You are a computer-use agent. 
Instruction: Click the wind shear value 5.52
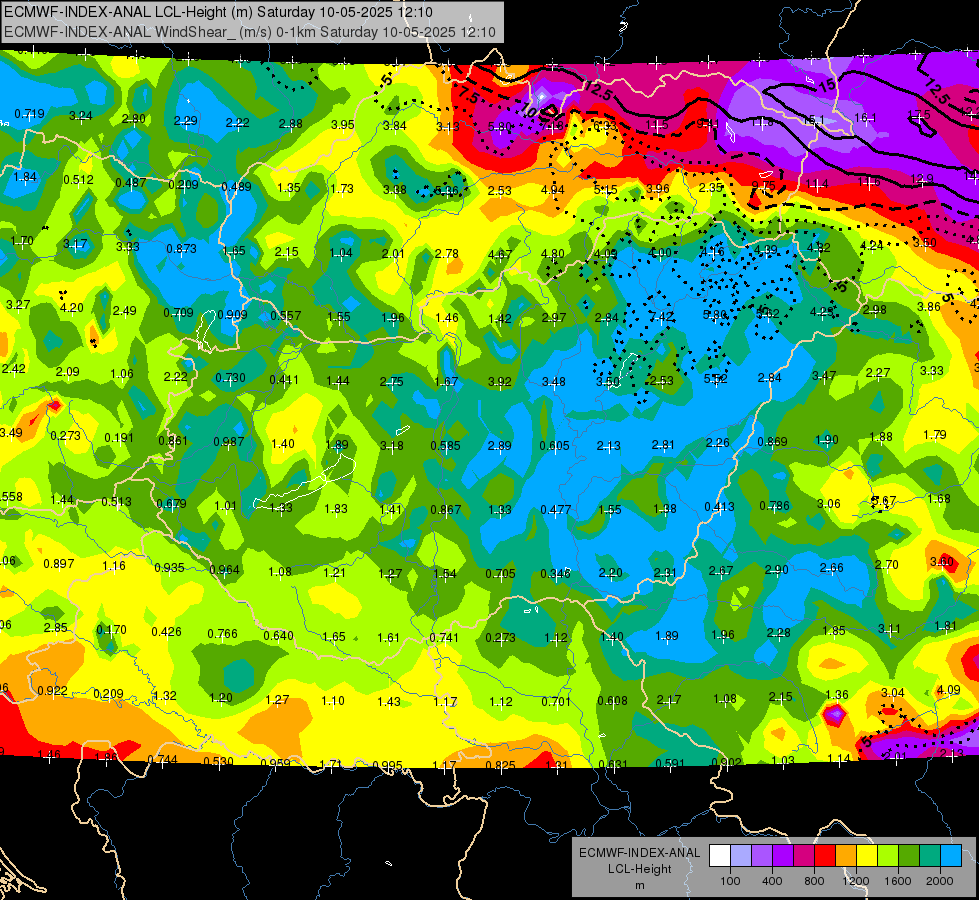click(x=716, y=378)
